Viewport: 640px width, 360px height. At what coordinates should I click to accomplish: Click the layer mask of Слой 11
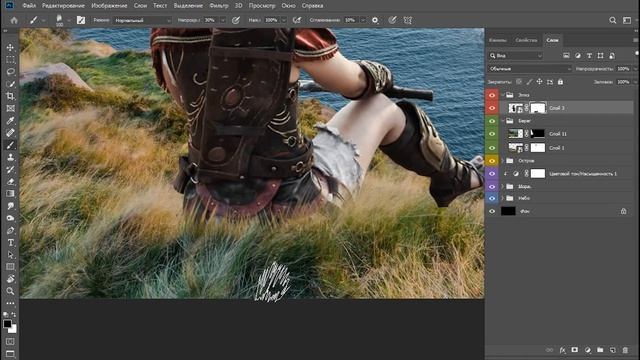538,133
